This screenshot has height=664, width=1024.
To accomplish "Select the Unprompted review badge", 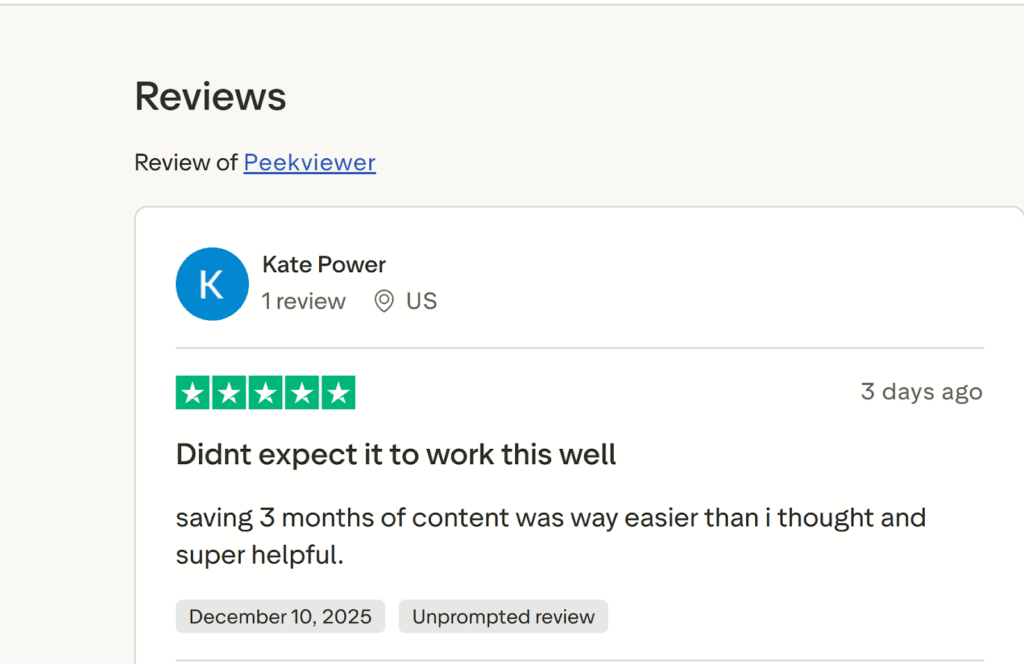I will [503, 617].
